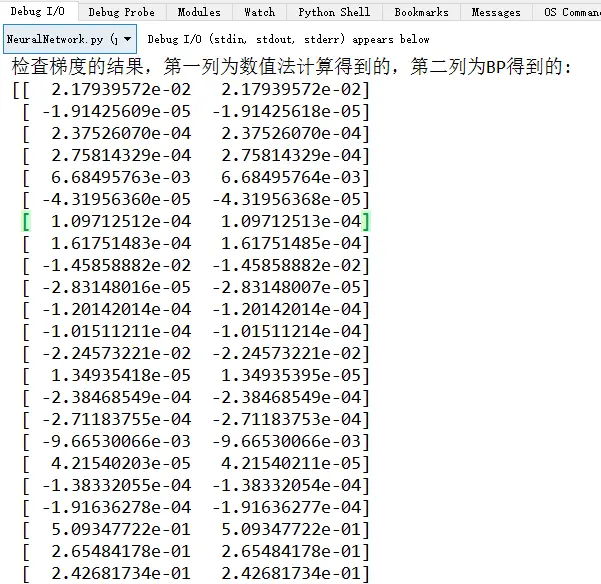This screenshot has width=601, height=584.
Task: Click the value -2.83148007e-05
Action: [286, 287]
